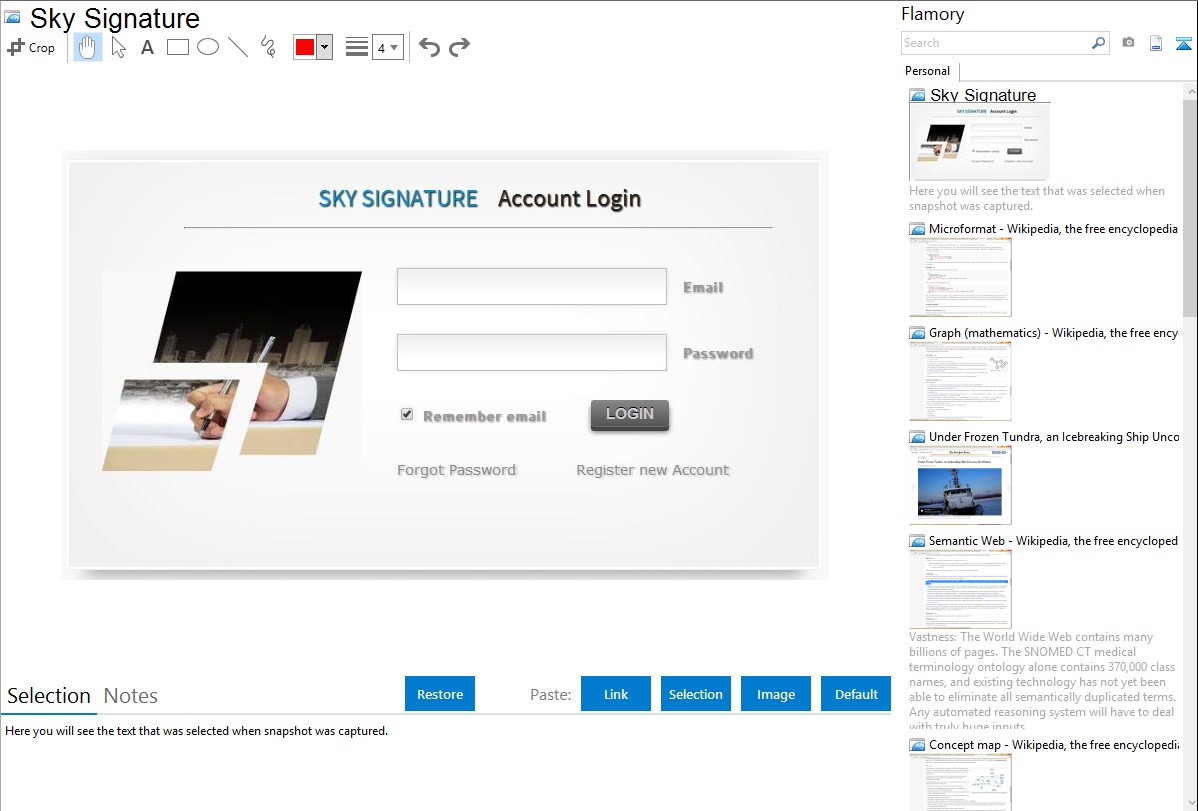The width and height of the screenshot is (1198, 811).
Task: Toggle the Remember email checkbox
Action: (x=406, y=414)
